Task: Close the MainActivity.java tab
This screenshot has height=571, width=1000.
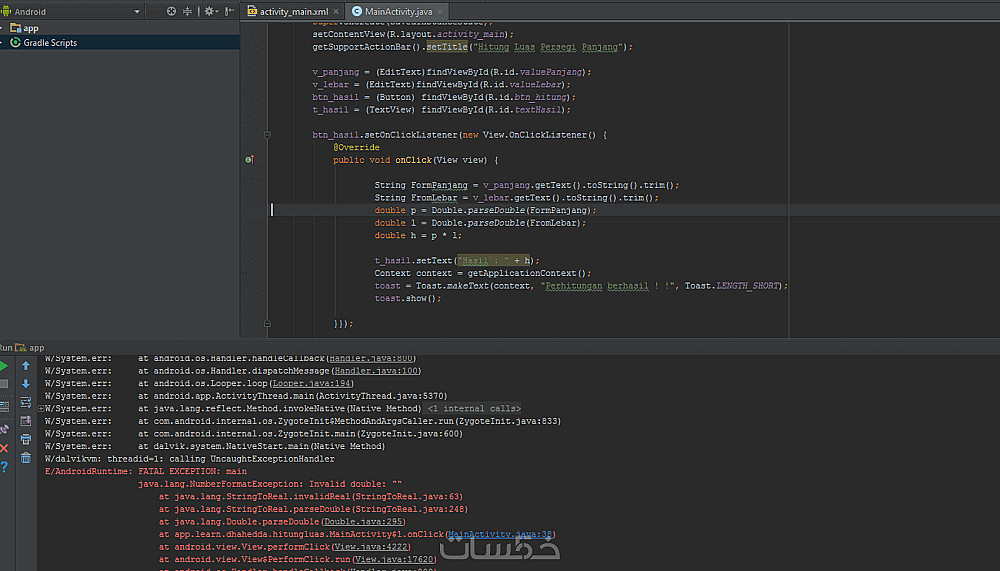Action: coord(438,11)
